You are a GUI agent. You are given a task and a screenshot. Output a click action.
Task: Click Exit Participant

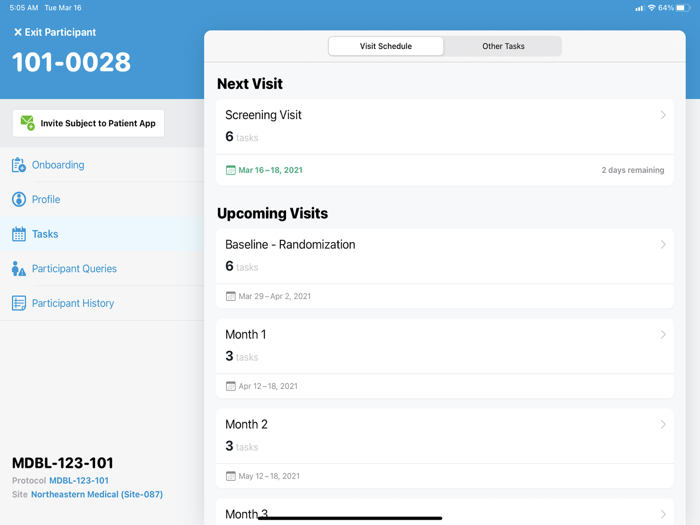[x=55, y=32]
